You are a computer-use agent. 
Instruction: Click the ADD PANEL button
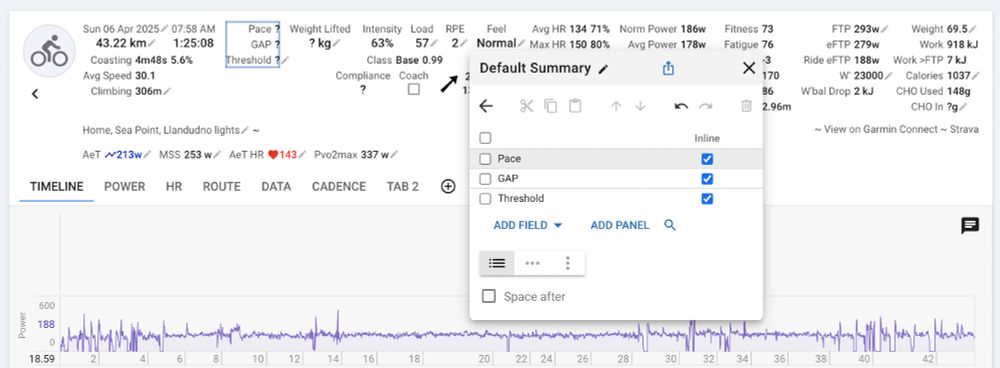click(620, 225)
